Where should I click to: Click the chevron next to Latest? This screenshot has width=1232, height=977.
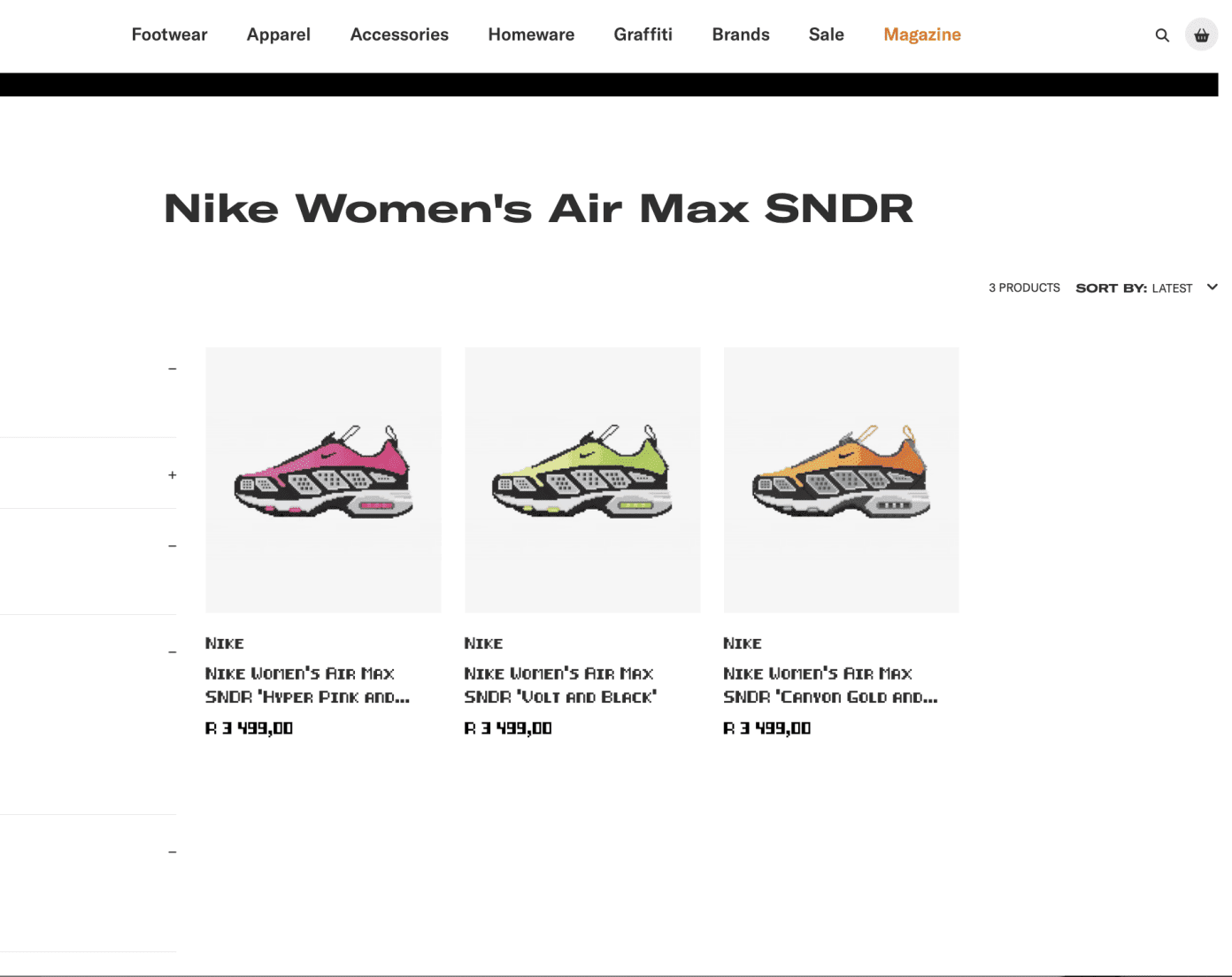(x=1213, y=287)
